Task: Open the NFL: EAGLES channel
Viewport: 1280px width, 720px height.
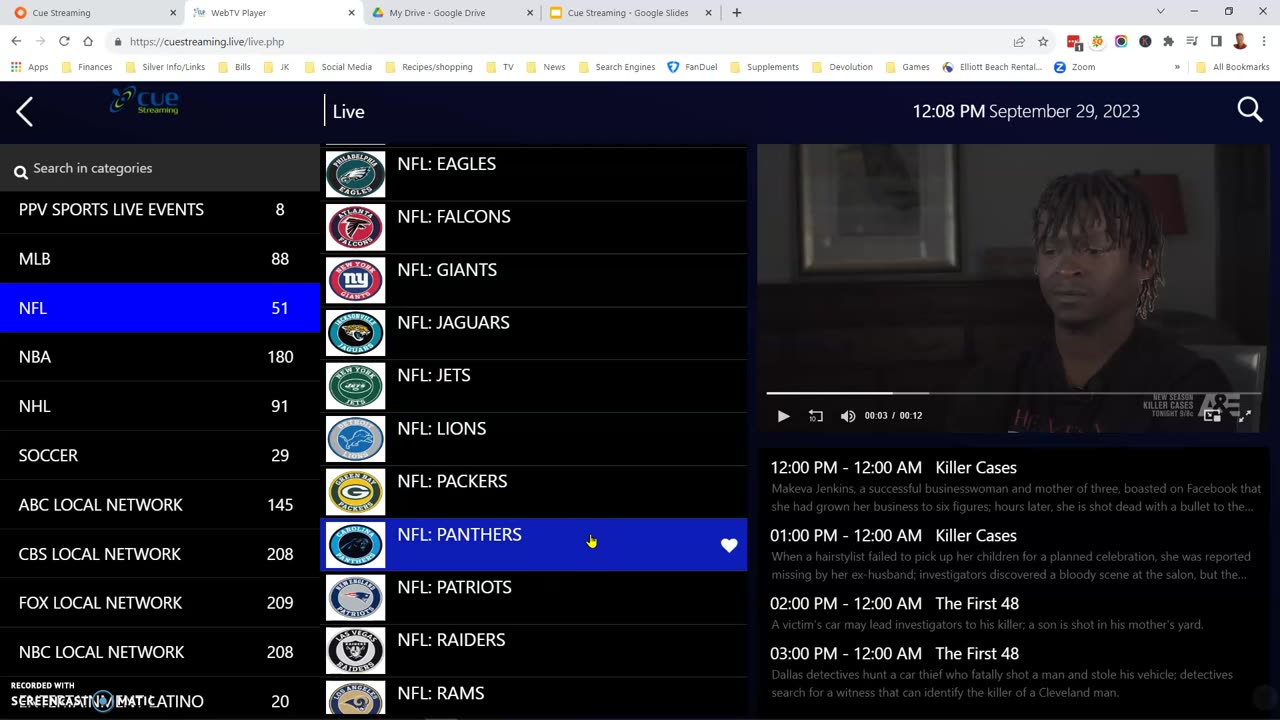Action: pyautogui.click(x=533, y=174)
